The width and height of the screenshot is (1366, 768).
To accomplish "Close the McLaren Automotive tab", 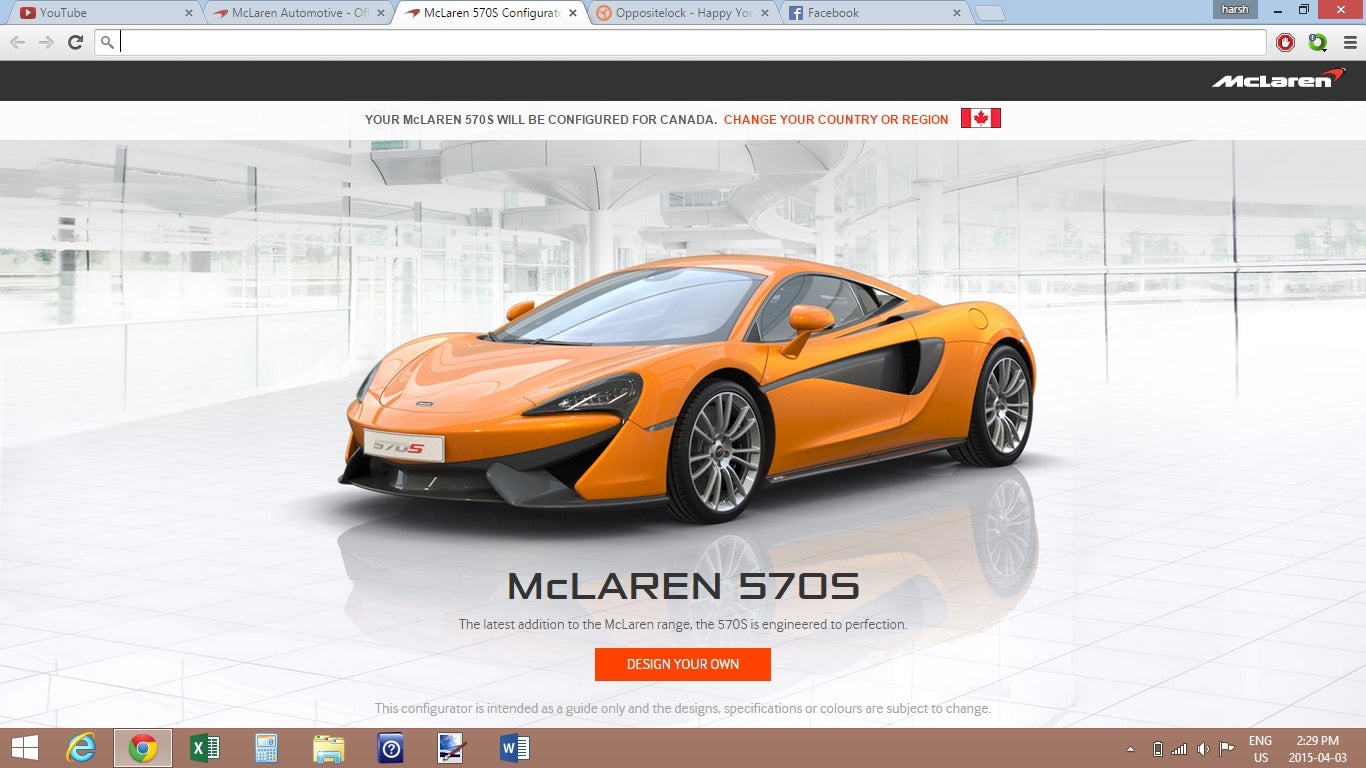I will [381, 13].
